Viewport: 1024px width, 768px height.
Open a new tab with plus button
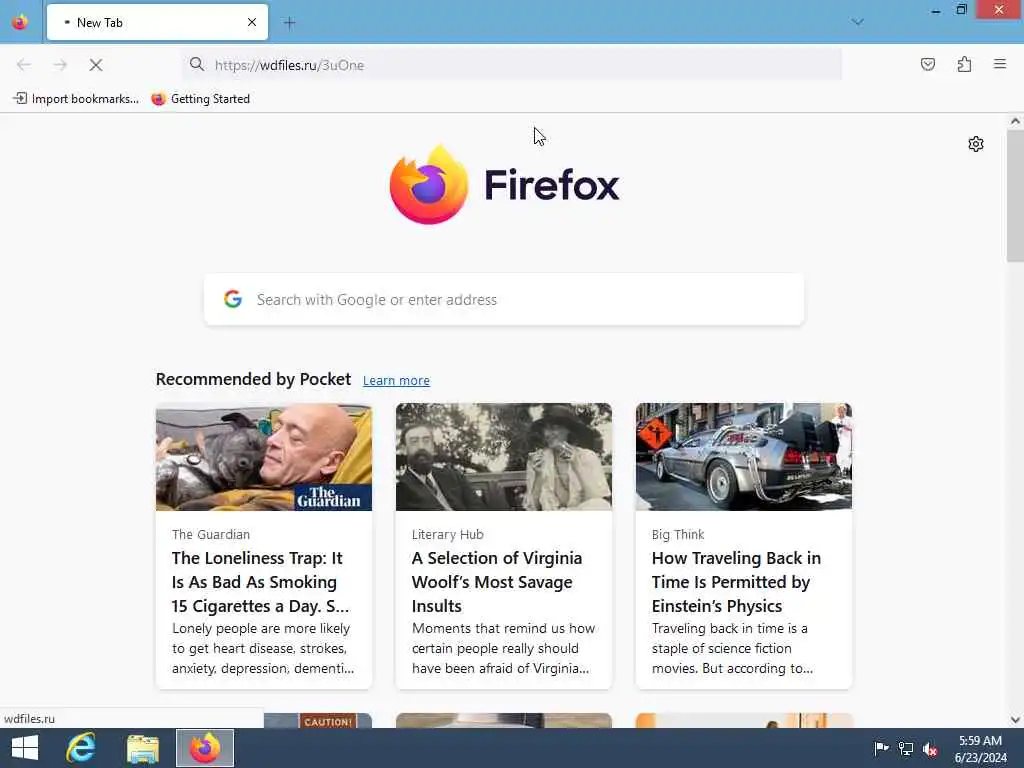(289, 23)
